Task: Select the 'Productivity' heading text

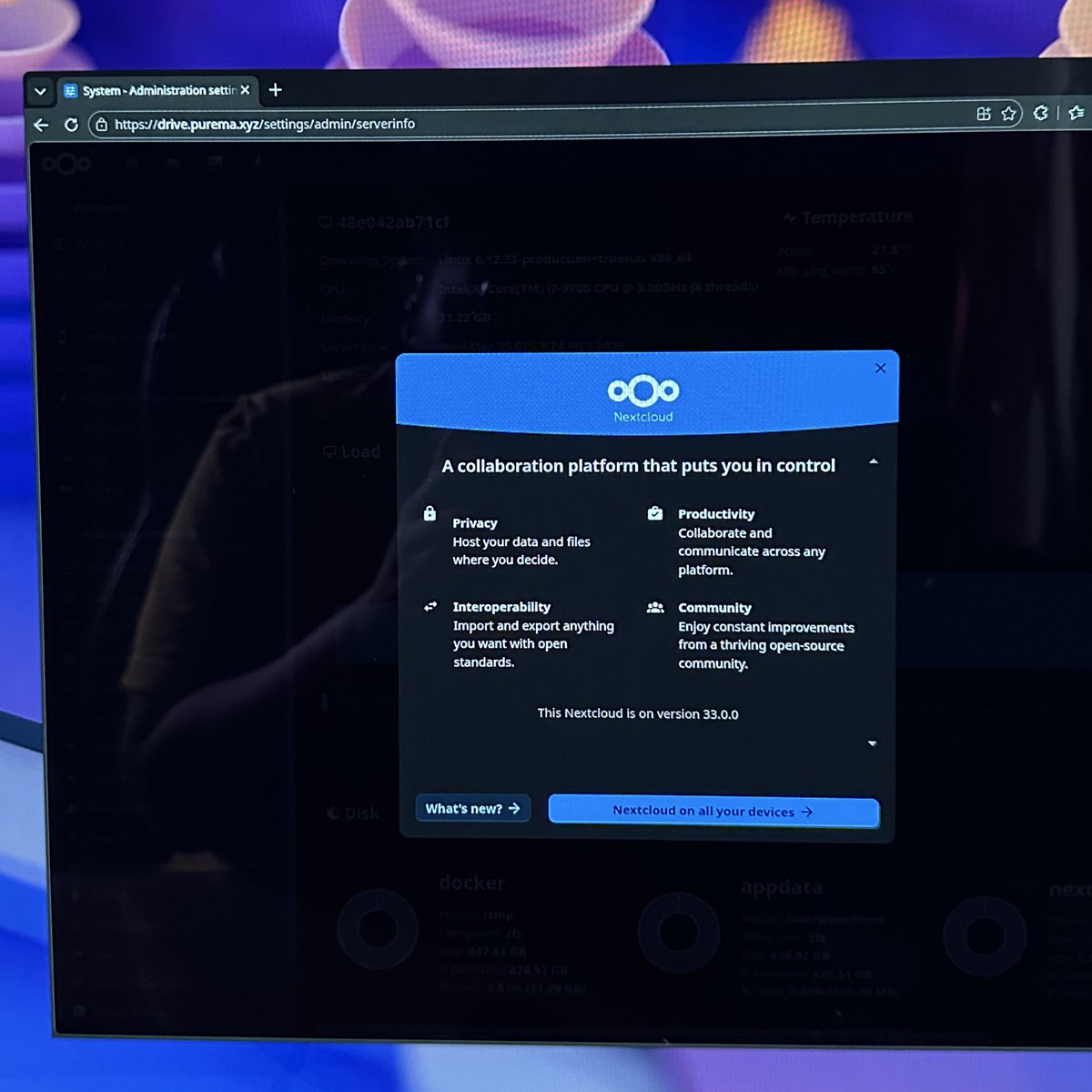Action: 716,514
